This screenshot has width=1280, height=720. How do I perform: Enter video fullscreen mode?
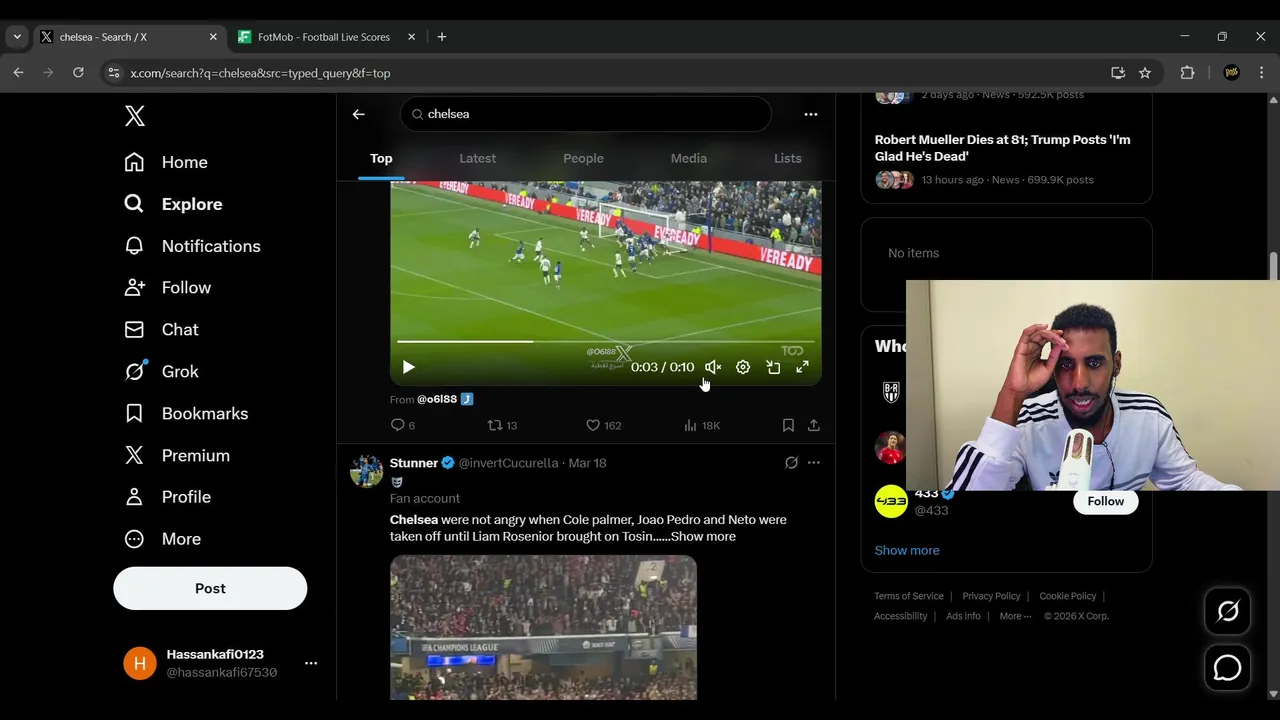point(802,367)
